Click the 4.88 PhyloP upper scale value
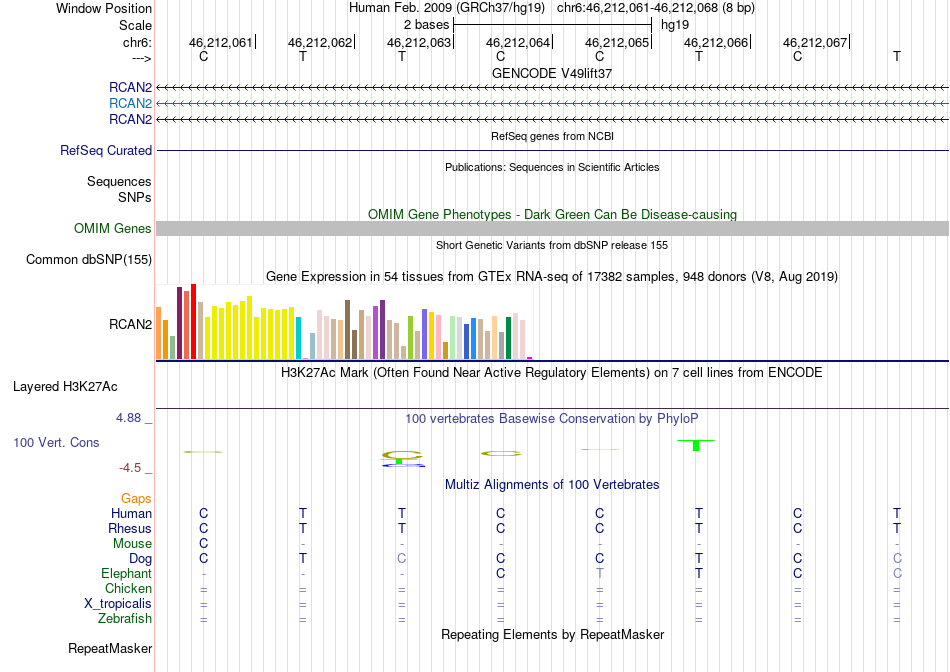950x672 pixels. pos(128,418)
